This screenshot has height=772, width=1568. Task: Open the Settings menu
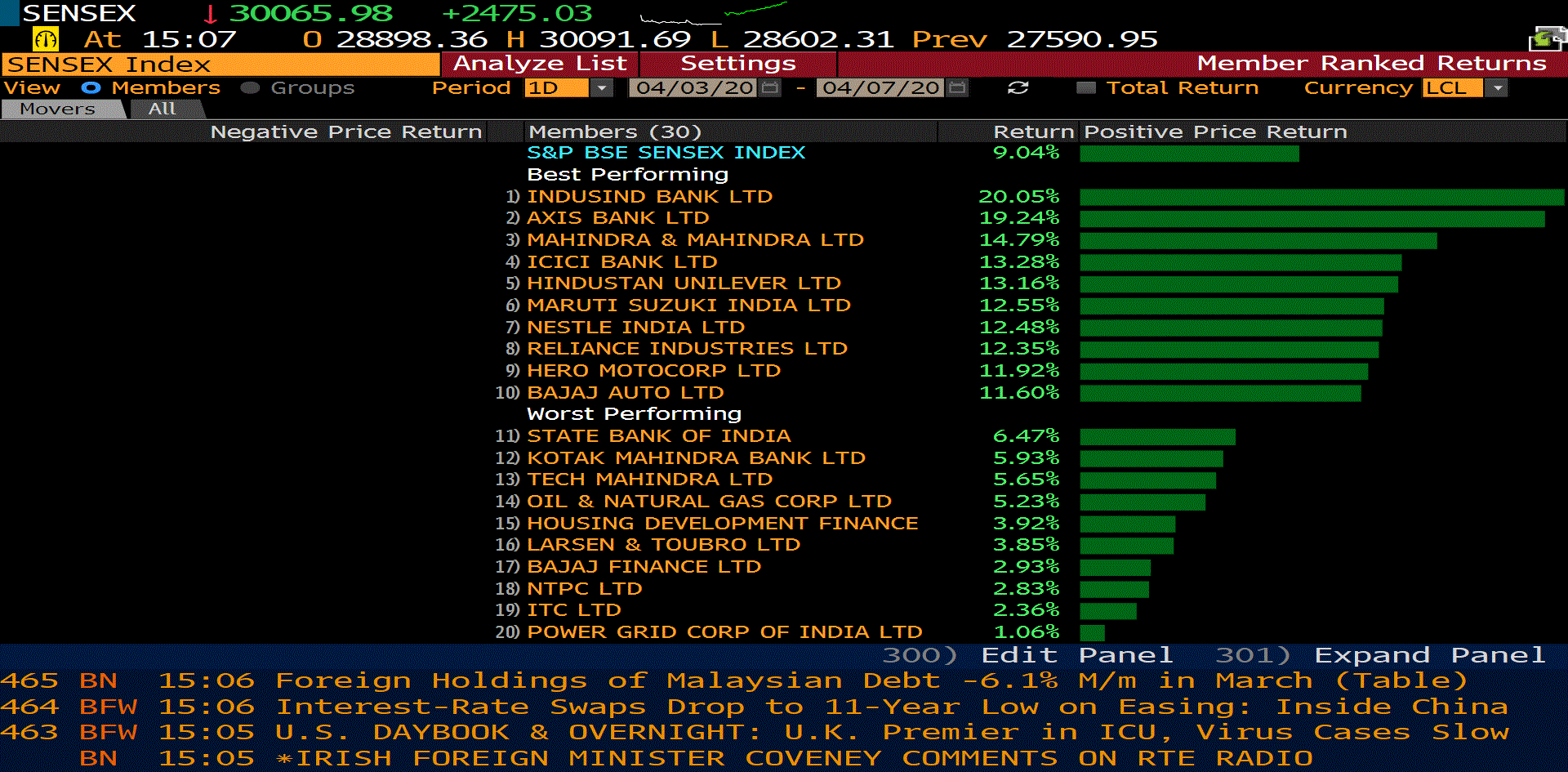point(737,64)
